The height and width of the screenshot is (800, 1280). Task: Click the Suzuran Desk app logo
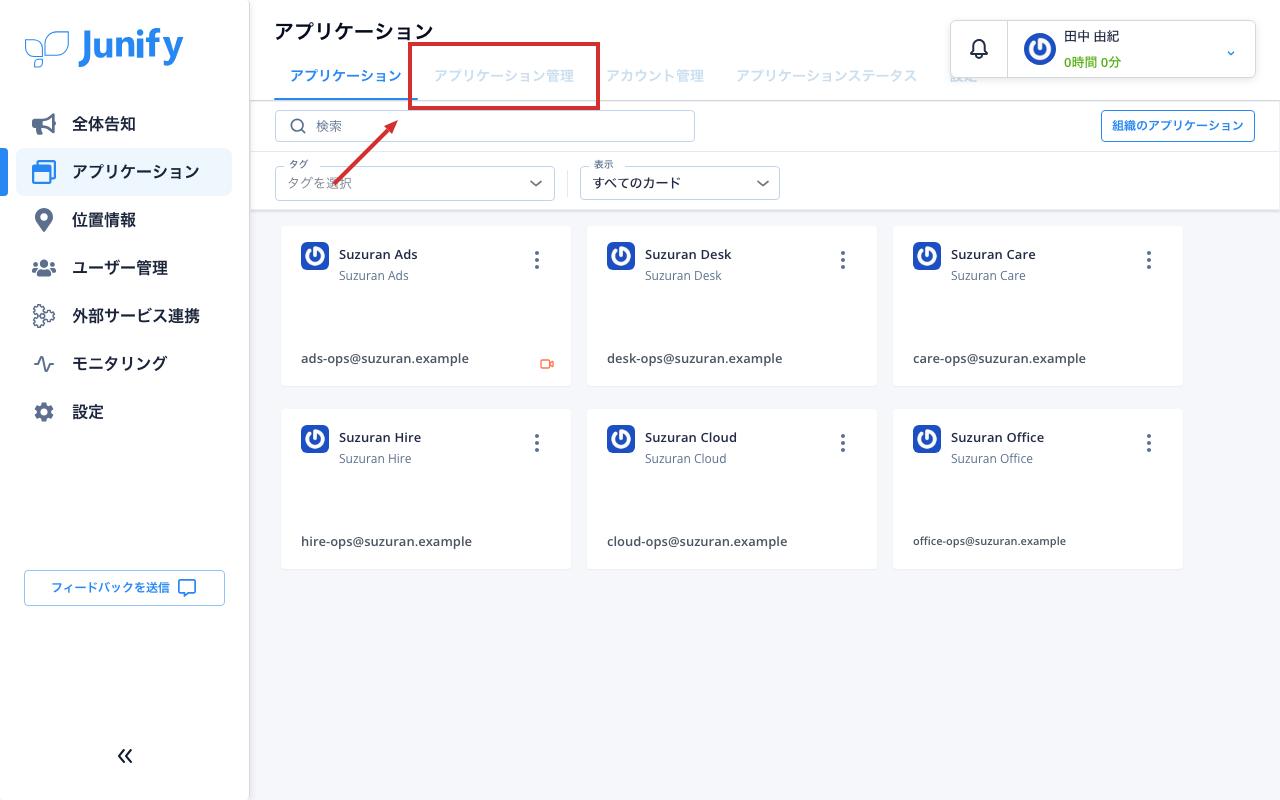click(x=621, y=256)
